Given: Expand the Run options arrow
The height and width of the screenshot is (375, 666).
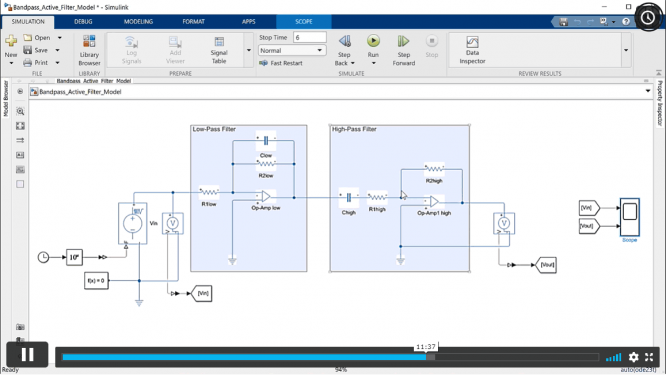Looking at the screenshot, I should [374, 63].
